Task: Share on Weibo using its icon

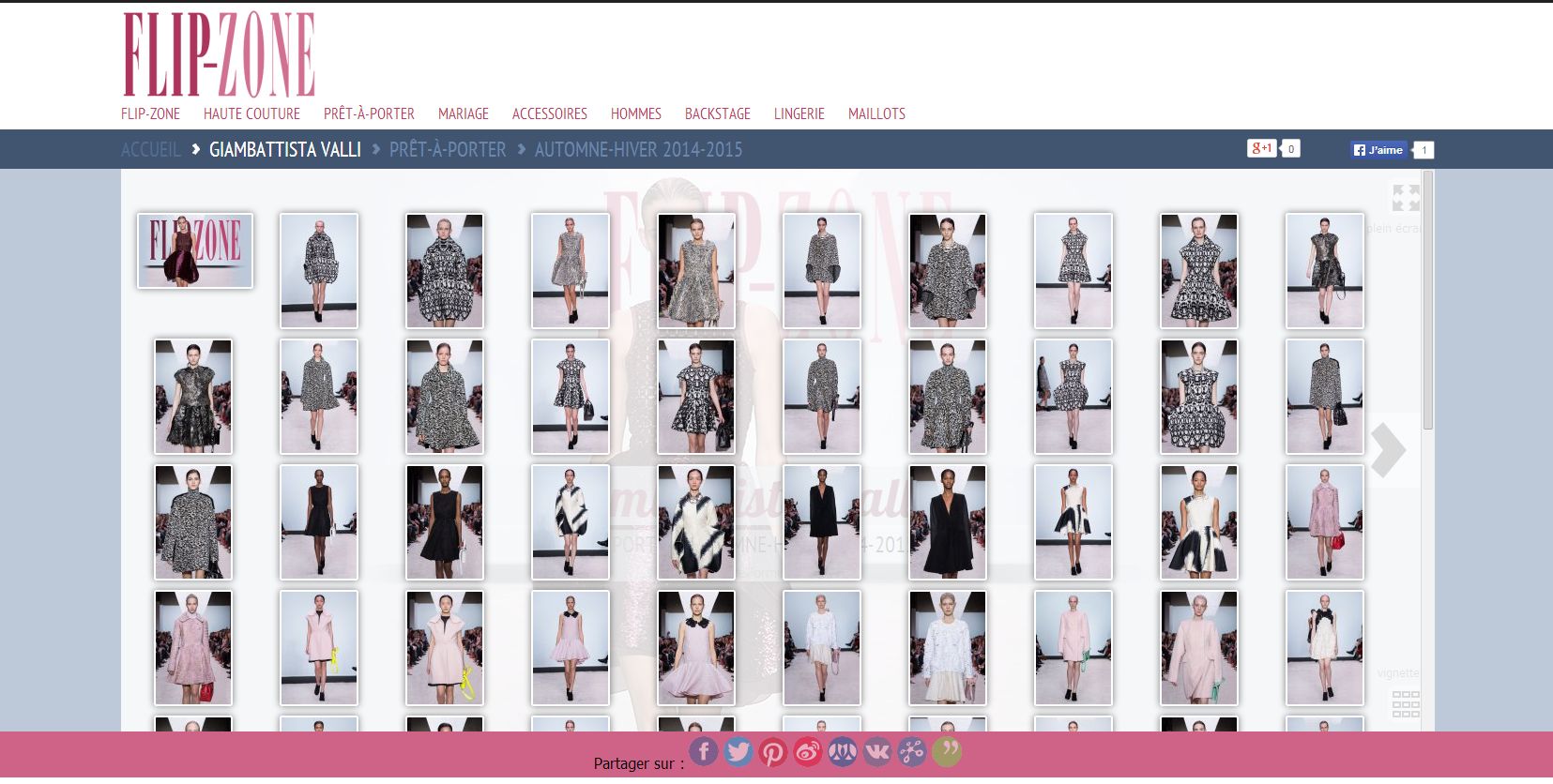Action: (807, 751)
